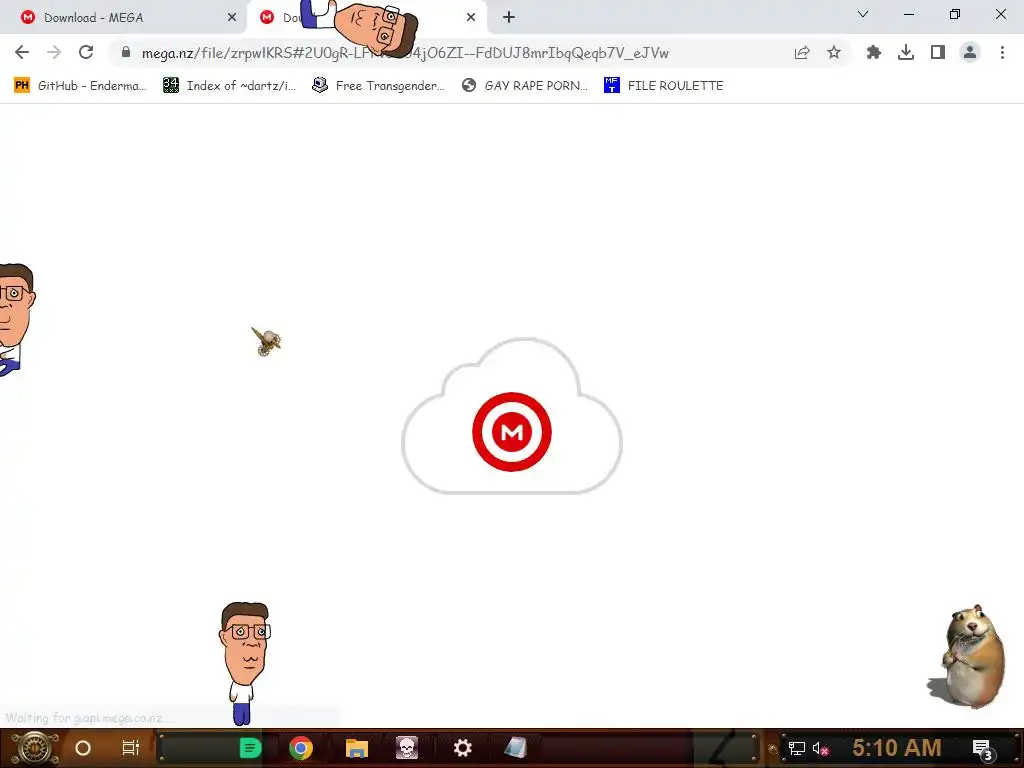Show Chrome downloads tray
Image resolution: width=1024 pixels, height=768 pixels.
coord(906,53)
